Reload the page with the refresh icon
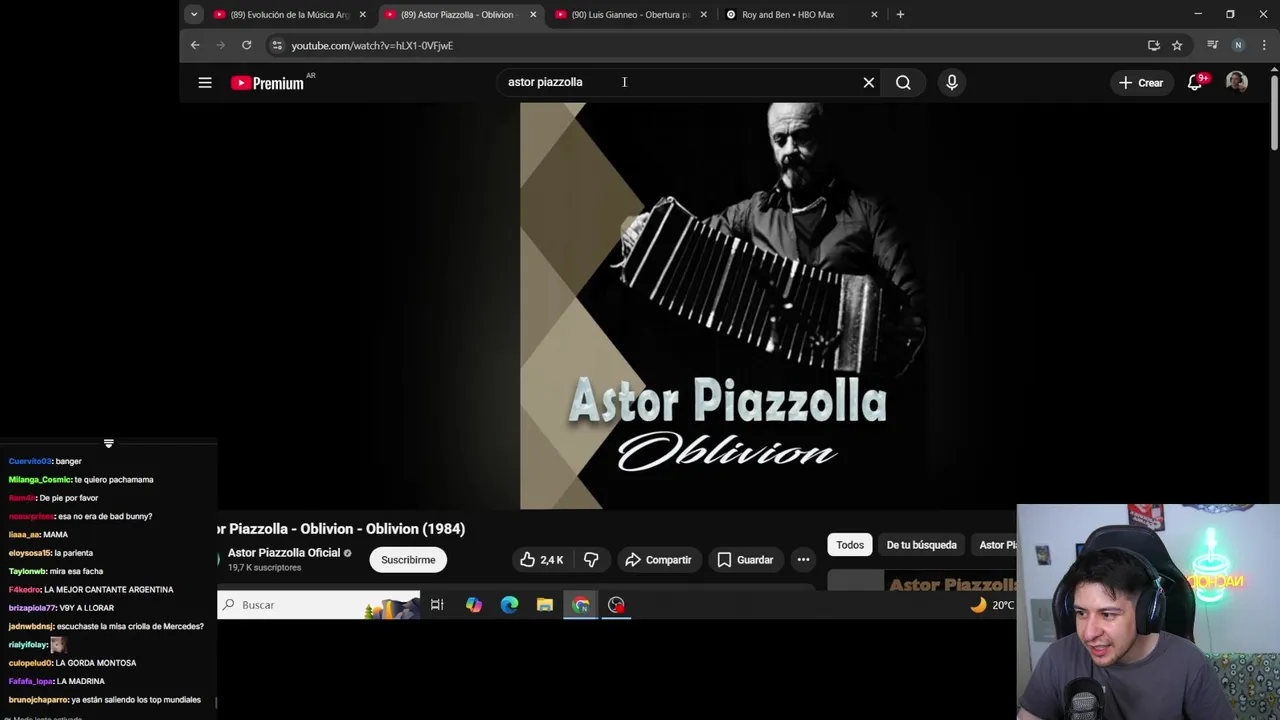 [246, 45]
